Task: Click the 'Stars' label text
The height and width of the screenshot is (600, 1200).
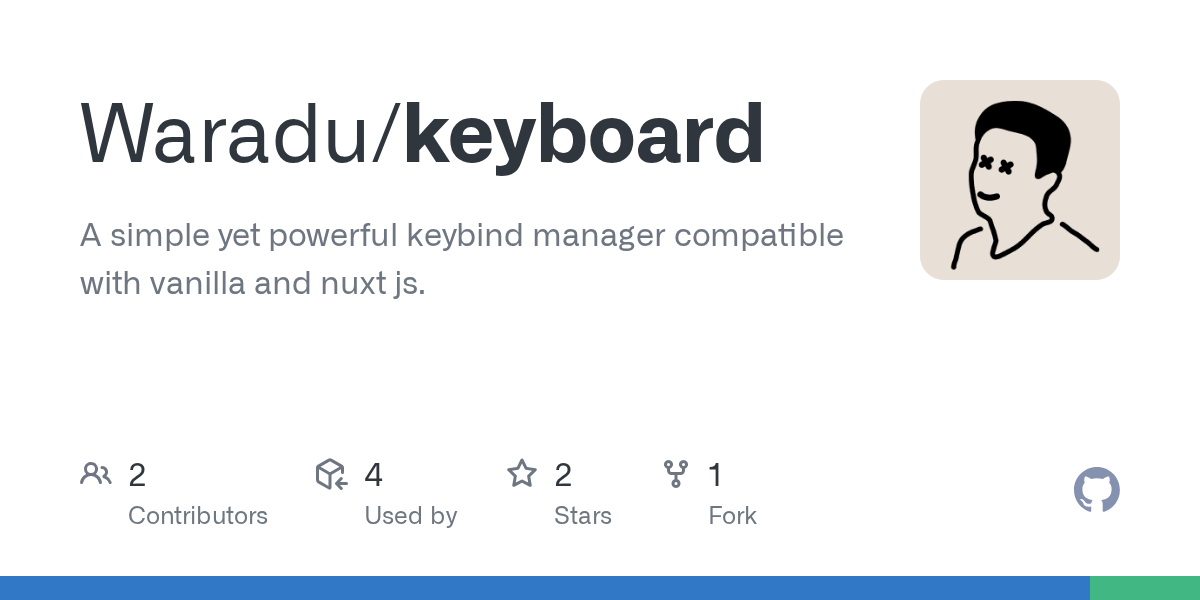Action: (x=583, y=516)
